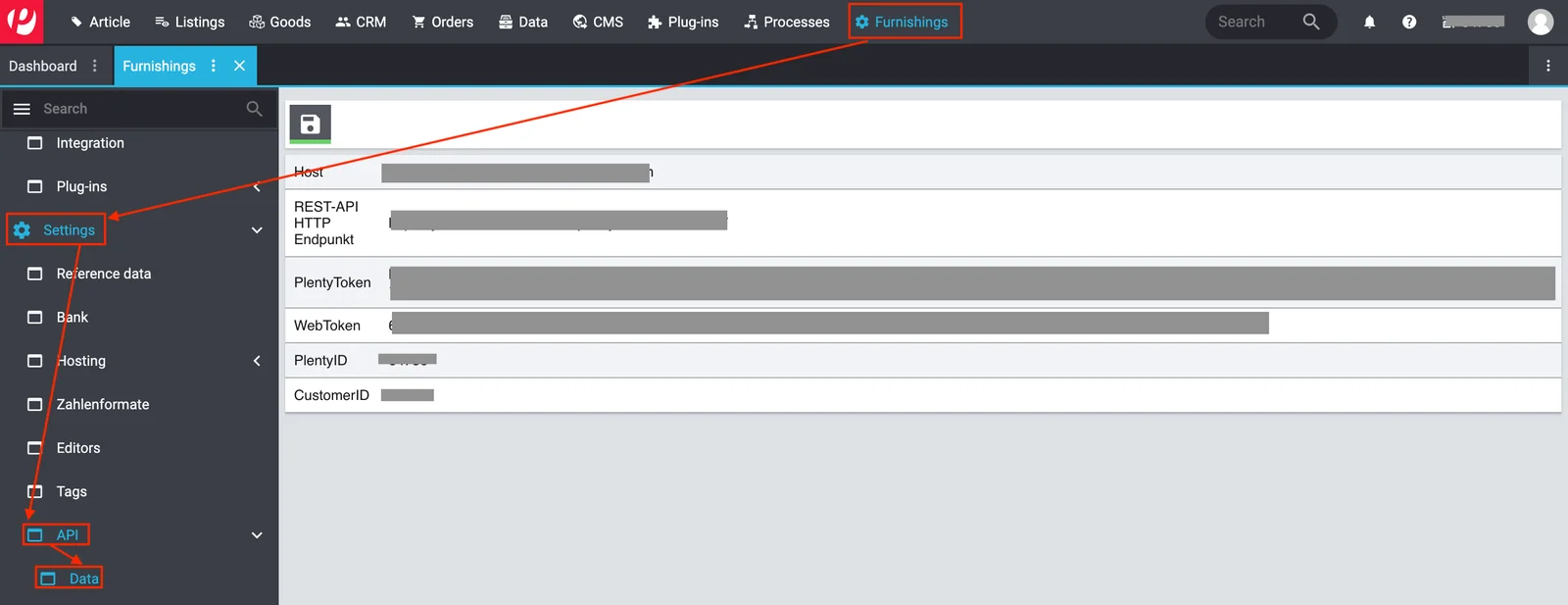Click the Save disk icon
Screen dimensions: 1568x605
tap(310, 124)
